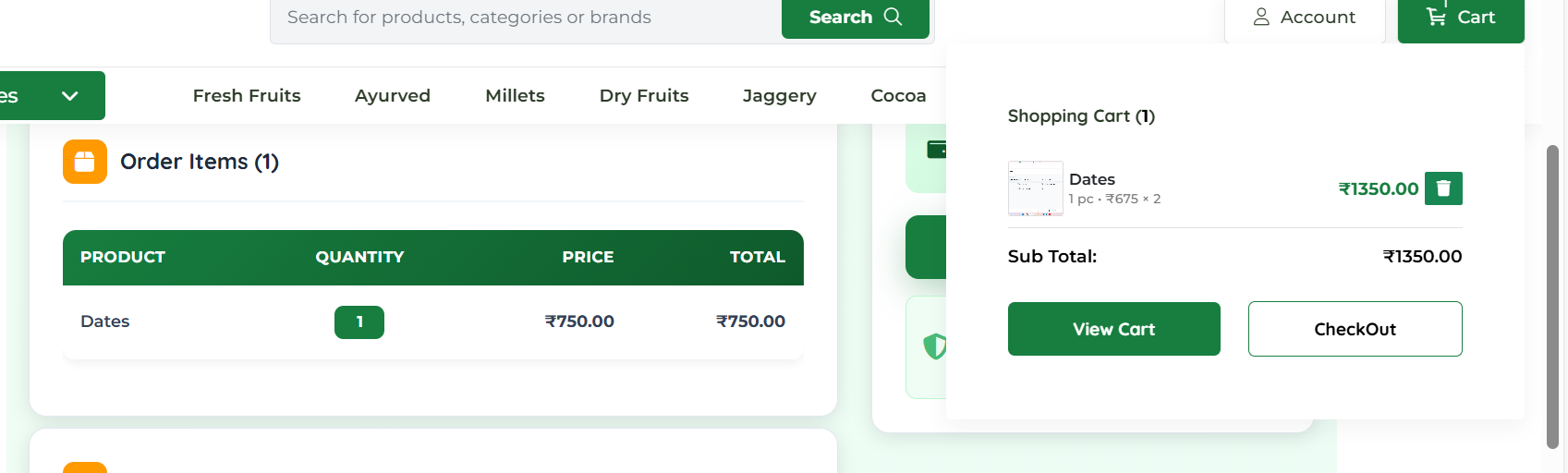Click the cart icon in the header
The width and height of the screenshot is (1568, 473).
pyautogui.click(x=1436, y=17)
